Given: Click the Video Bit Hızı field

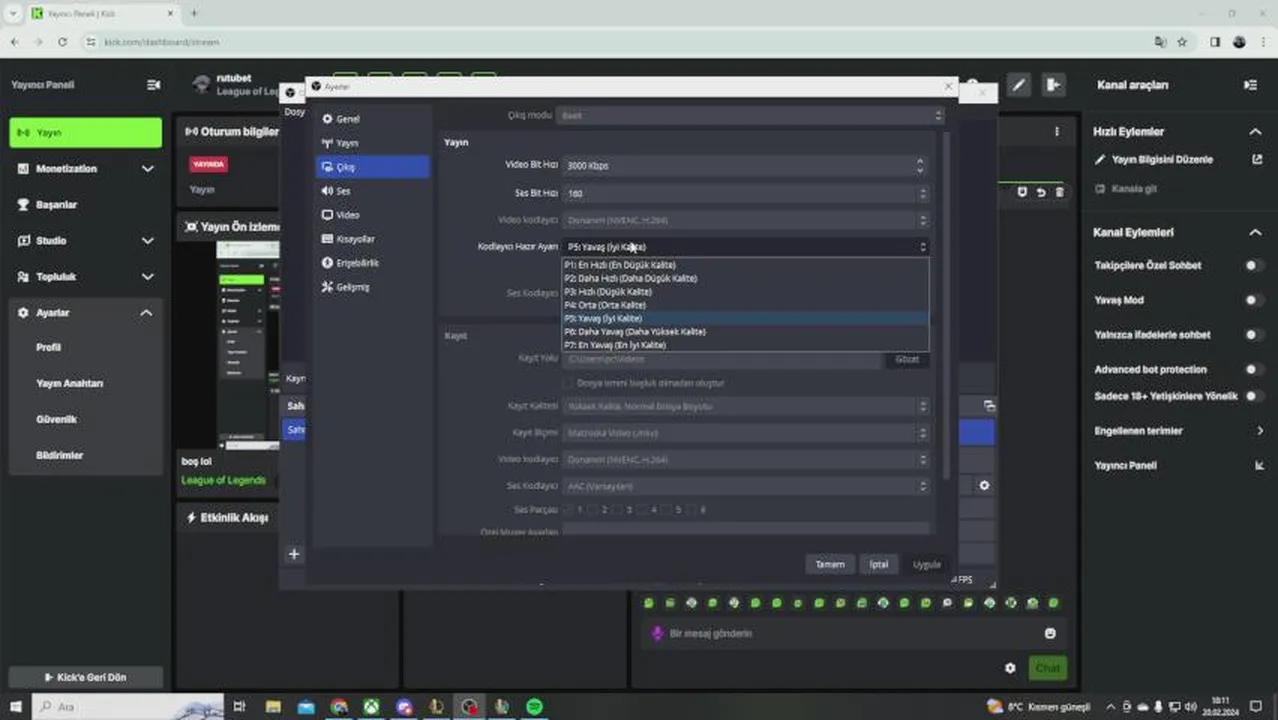Looking at the screenshot, I should 740,166.
